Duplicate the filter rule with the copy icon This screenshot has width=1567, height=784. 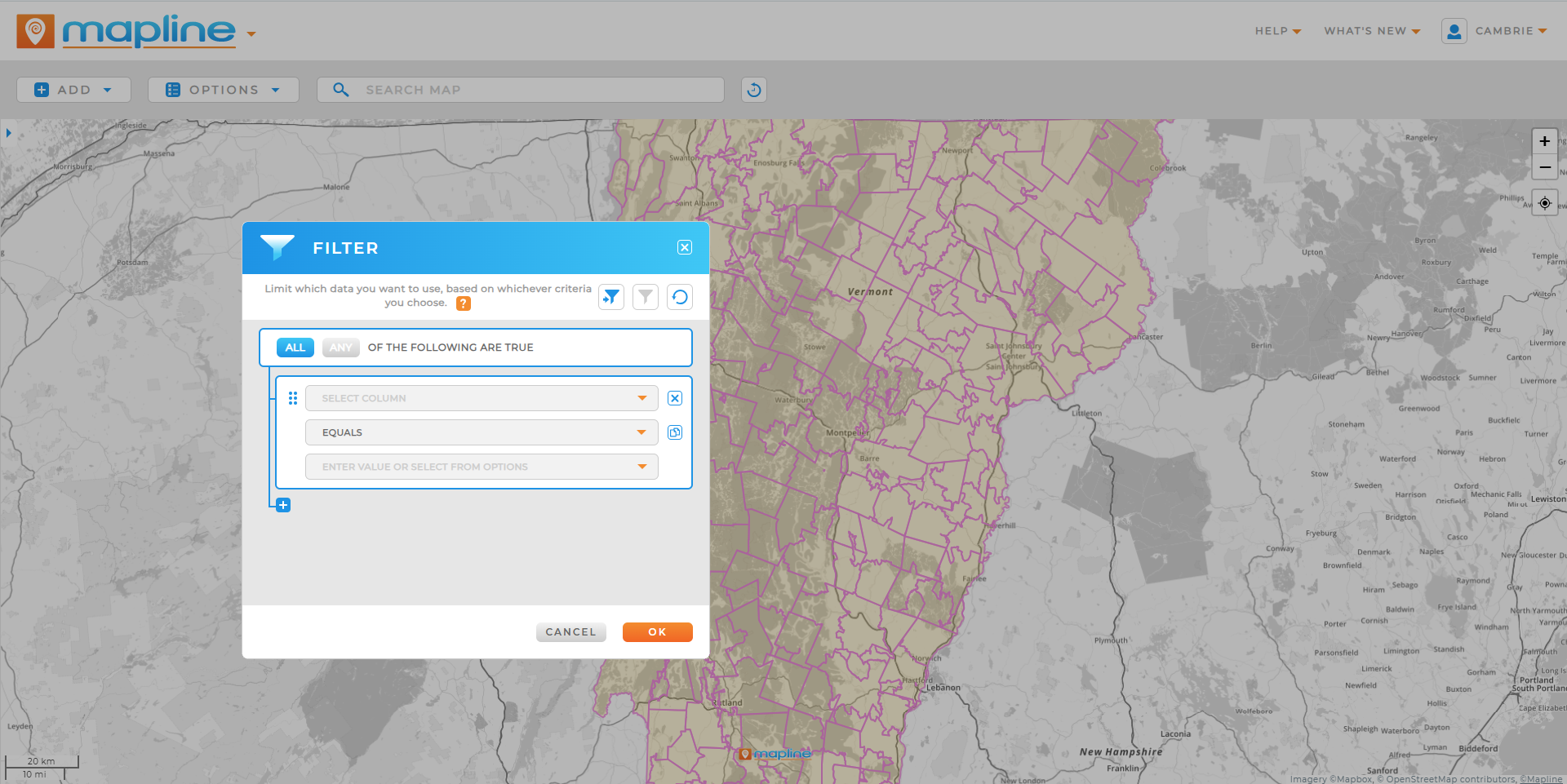(675, 432)
